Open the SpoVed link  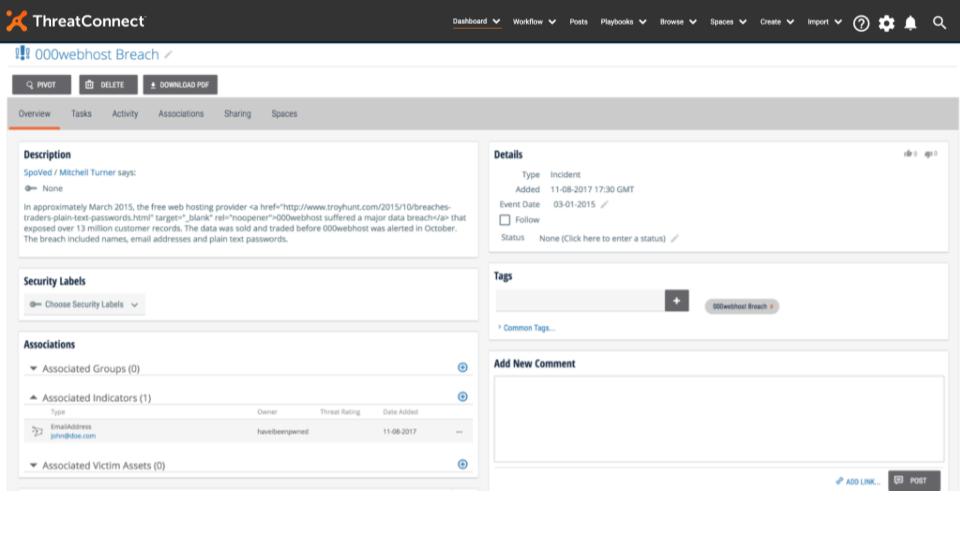pos(37,173)
